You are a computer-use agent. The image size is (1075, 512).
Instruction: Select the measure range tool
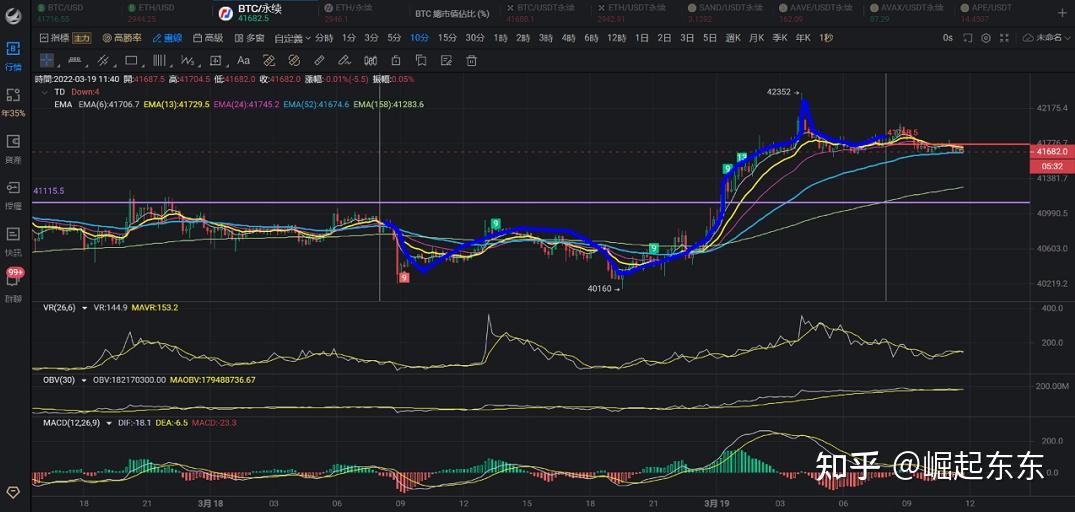(x=215, y=60)
